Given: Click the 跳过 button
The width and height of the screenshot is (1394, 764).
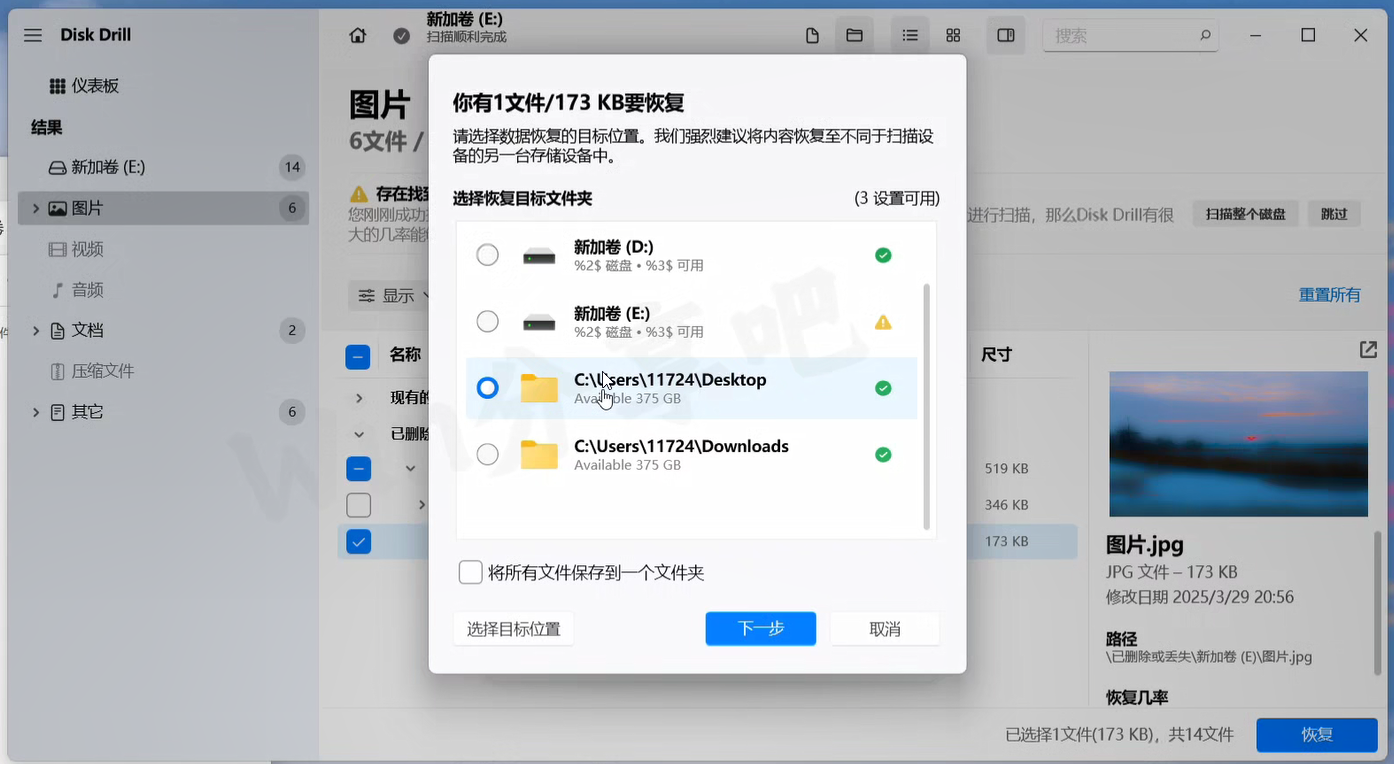Looking at the screenshot, I should 1334,214.
